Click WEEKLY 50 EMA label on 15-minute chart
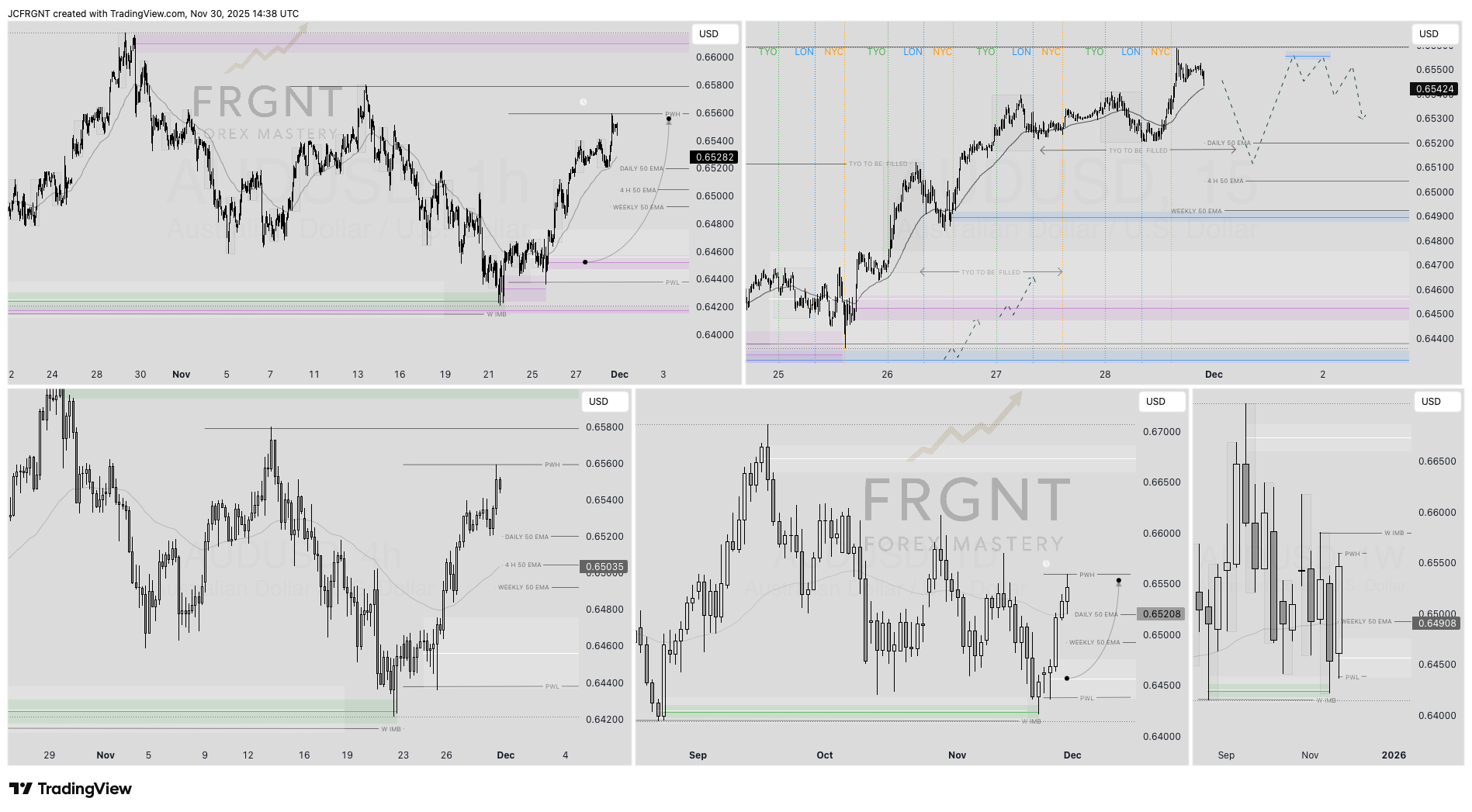This screenshot has width=1472, height=812. 1196,212
